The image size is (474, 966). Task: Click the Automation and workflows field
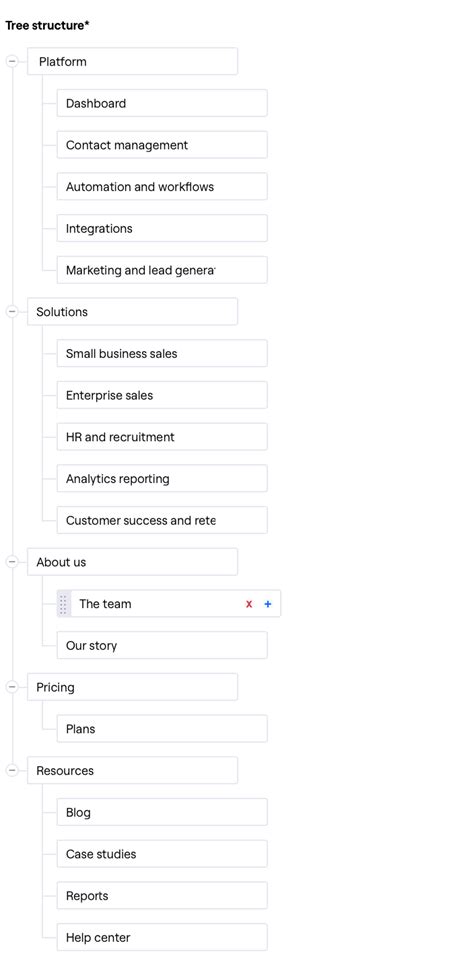[x=162, y=187]
